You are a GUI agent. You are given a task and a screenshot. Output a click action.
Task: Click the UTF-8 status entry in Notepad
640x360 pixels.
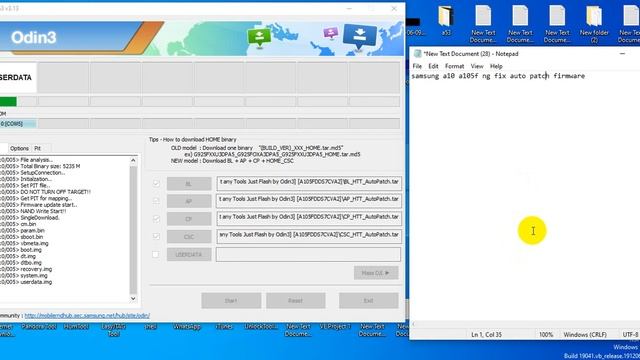630,335
